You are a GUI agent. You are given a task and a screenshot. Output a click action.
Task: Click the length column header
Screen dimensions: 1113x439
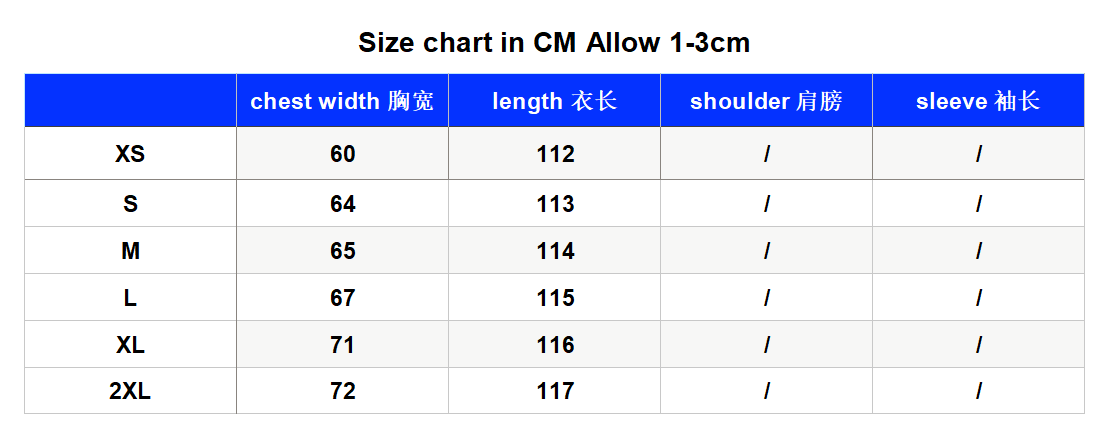[554, 101]
